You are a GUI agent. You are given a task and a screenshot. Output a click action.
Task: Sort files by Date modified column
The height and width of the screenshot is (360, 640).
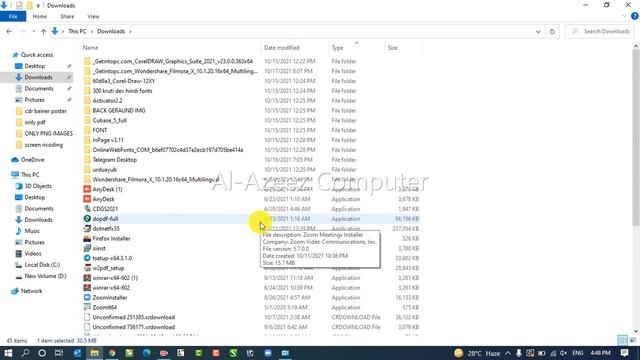(x=281, y=48)
